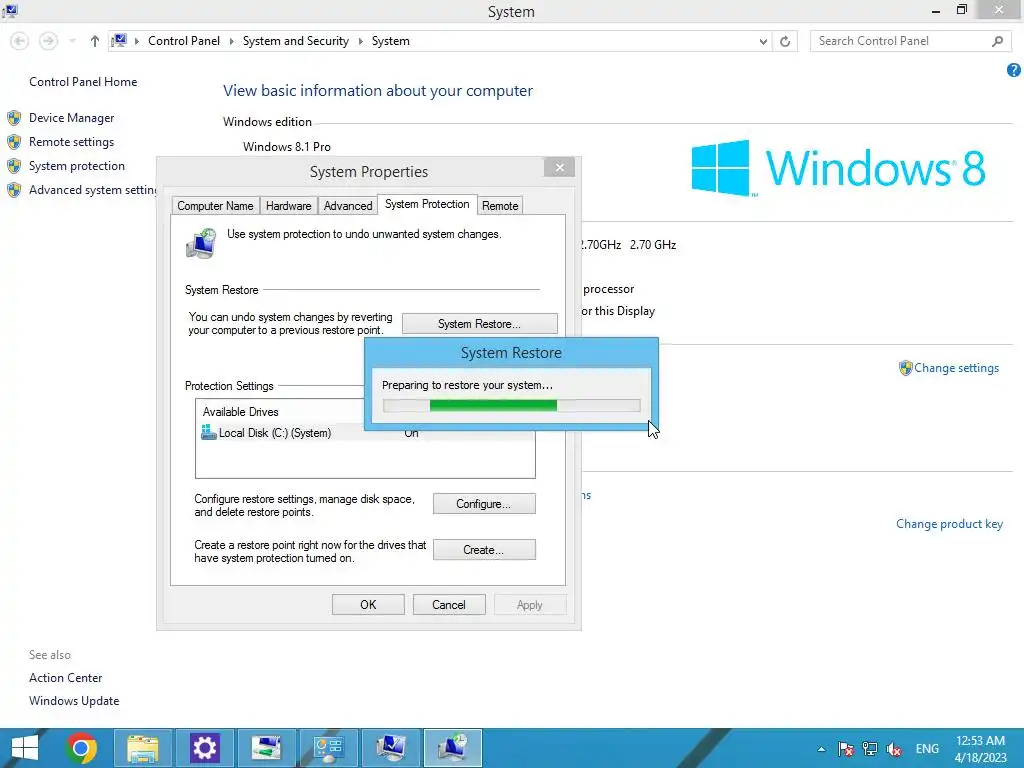Open the Change product key link

(949, 524)
